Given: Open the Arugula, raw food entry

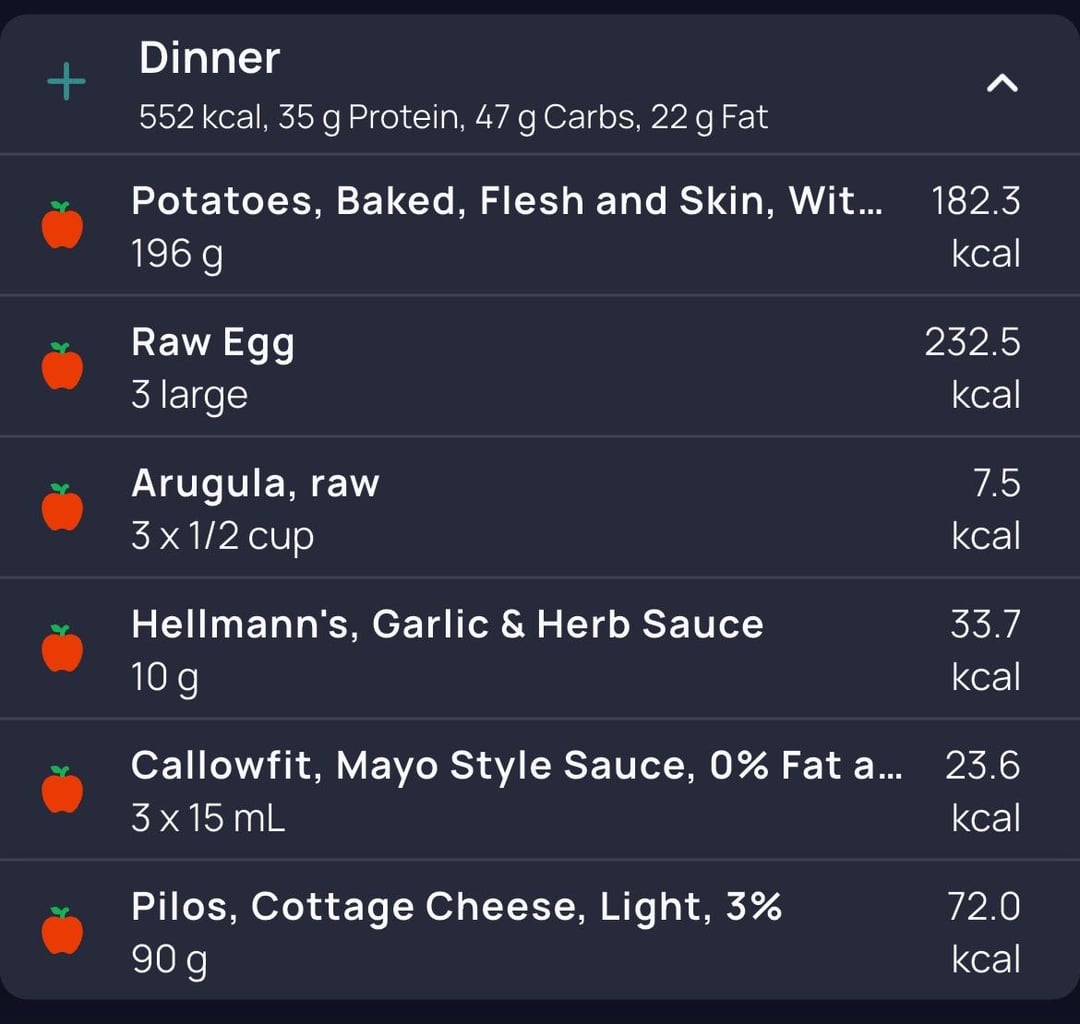Looking at the screenshot, I should [540, 508].
